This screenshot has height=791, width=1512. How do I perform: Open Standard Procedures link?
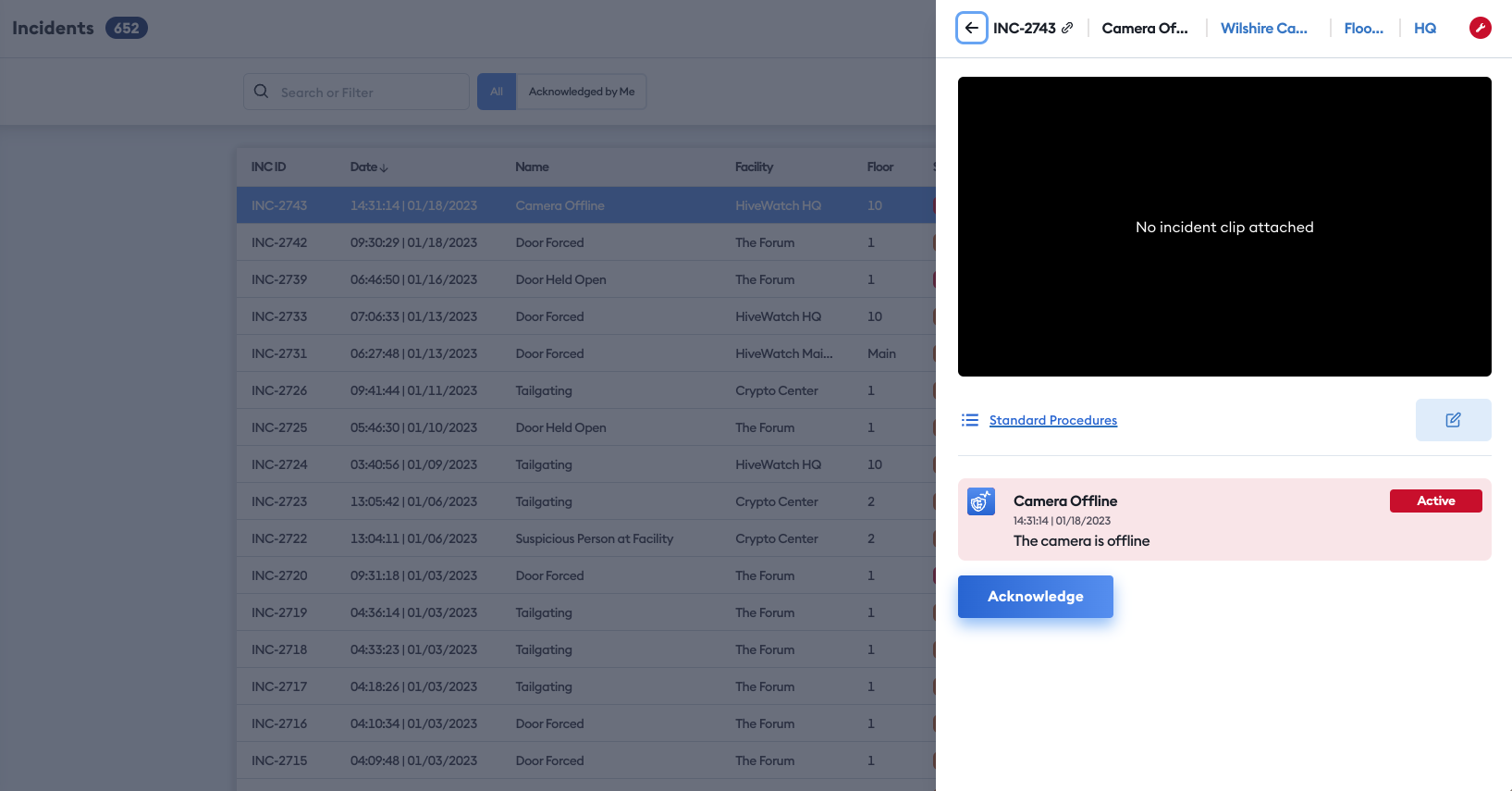(x=1053, y=420)
